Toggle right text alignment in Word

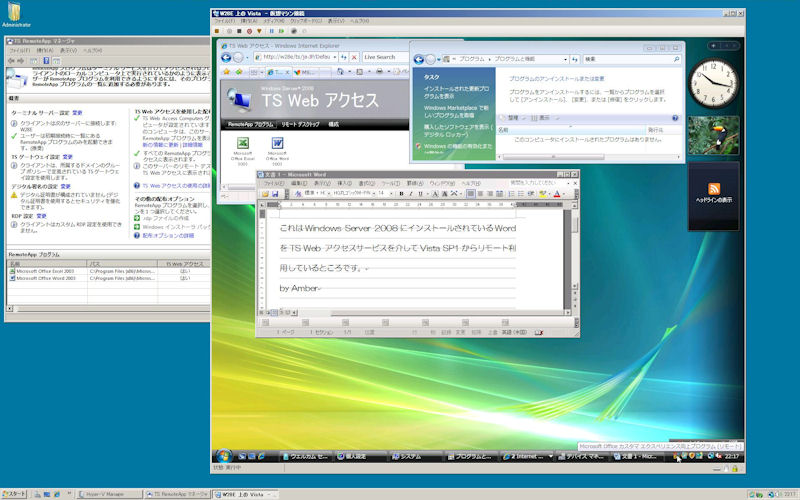click(490, 194)
